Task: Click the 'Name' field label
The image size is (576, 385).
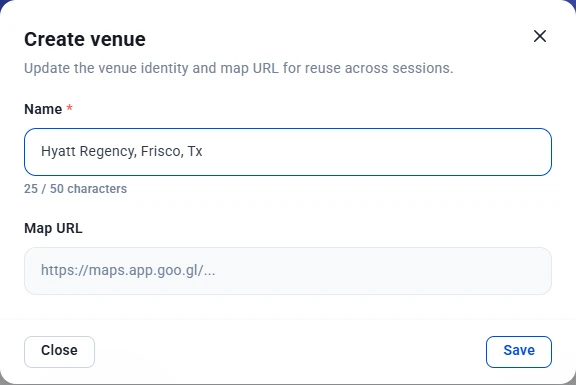Action: click(43, 109)
